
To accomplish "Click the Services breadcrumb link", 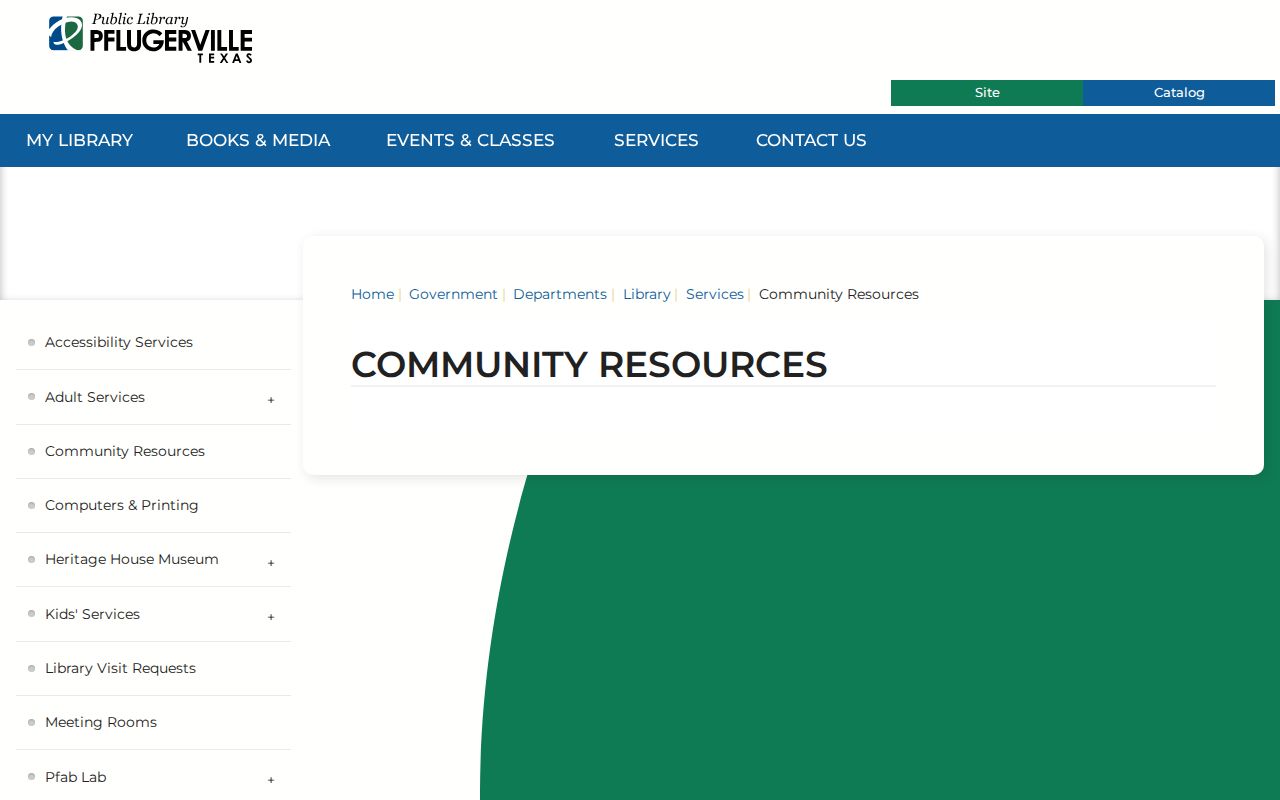I will tap(715, 294).
